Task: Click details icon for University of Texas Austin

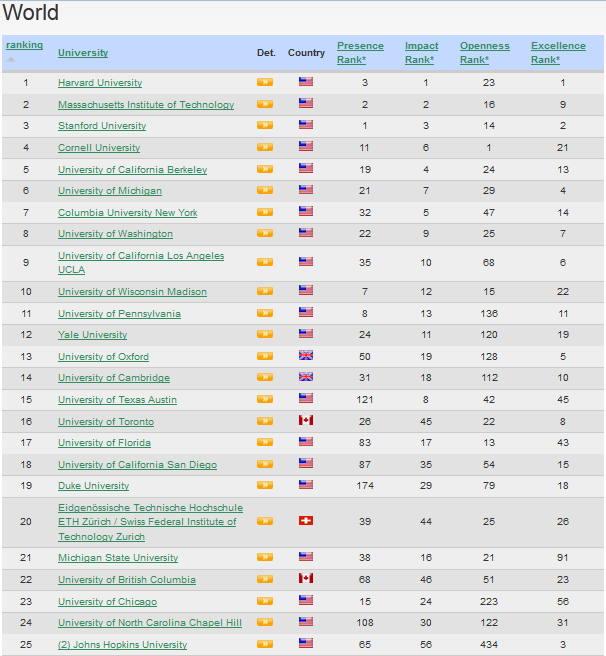Action: click(265, 399)
